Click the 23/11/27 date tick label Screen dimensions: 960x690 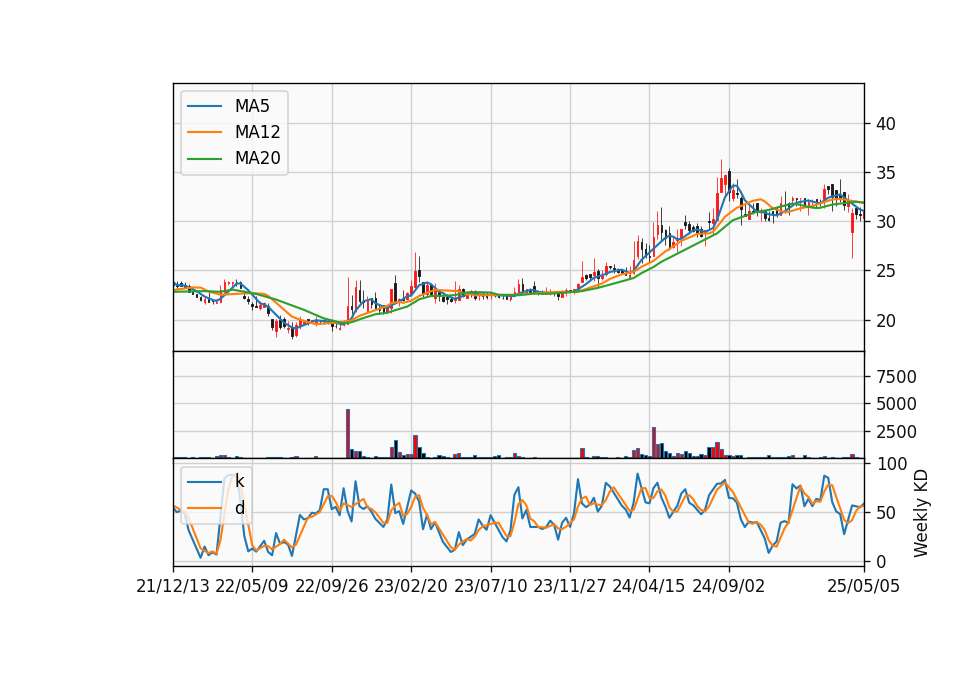570,587
